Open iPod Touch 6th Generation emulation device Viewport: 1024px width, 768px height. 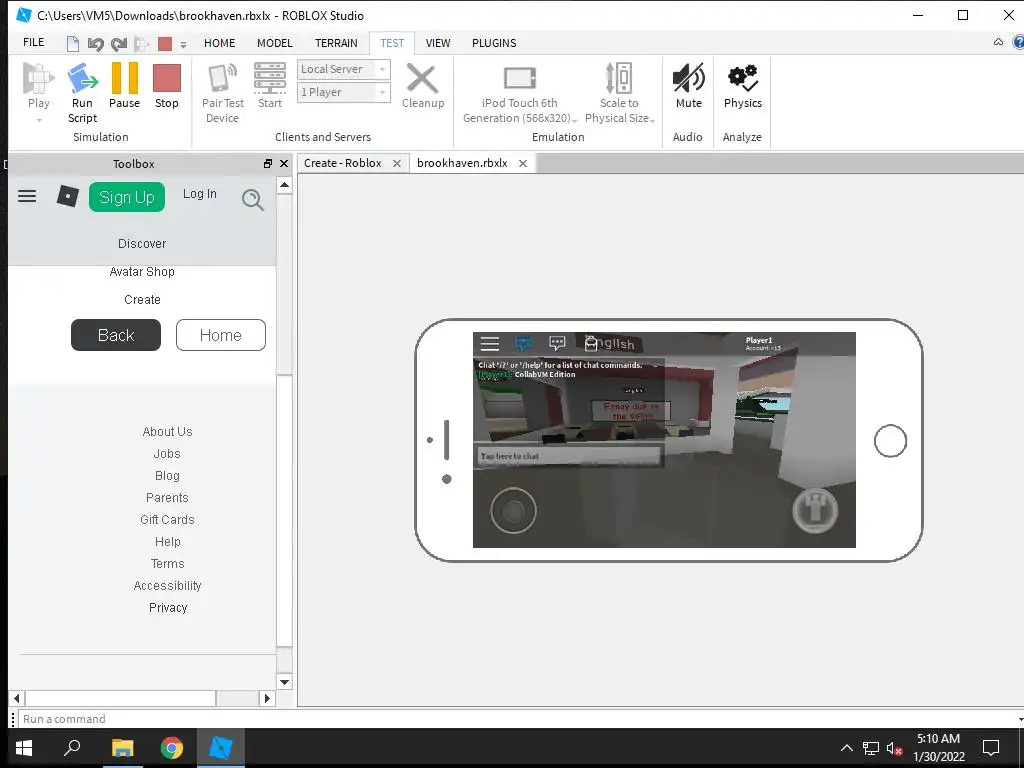520,93
